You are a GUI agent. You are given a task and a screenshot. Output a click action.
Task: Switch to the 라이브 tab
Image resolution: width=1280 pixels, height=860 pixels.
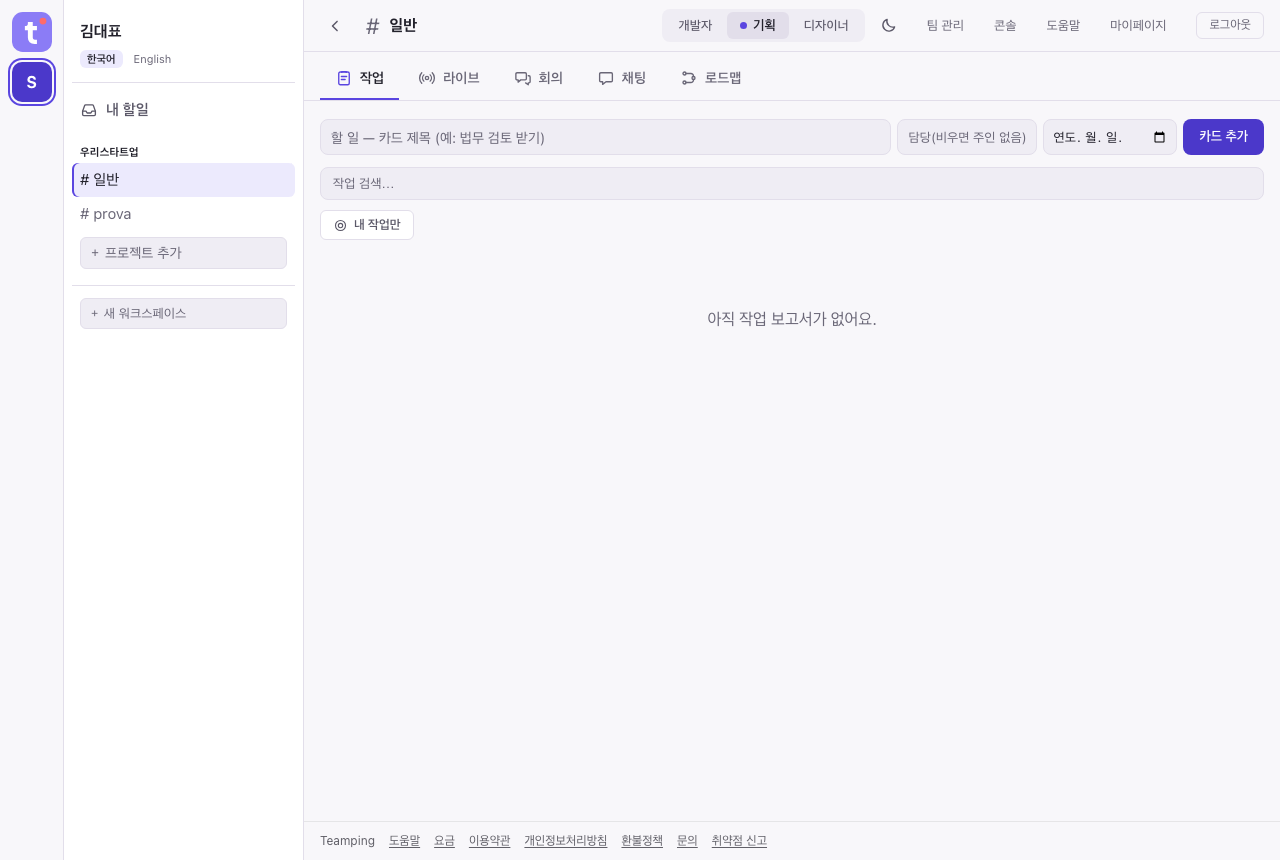pos(449,78)
